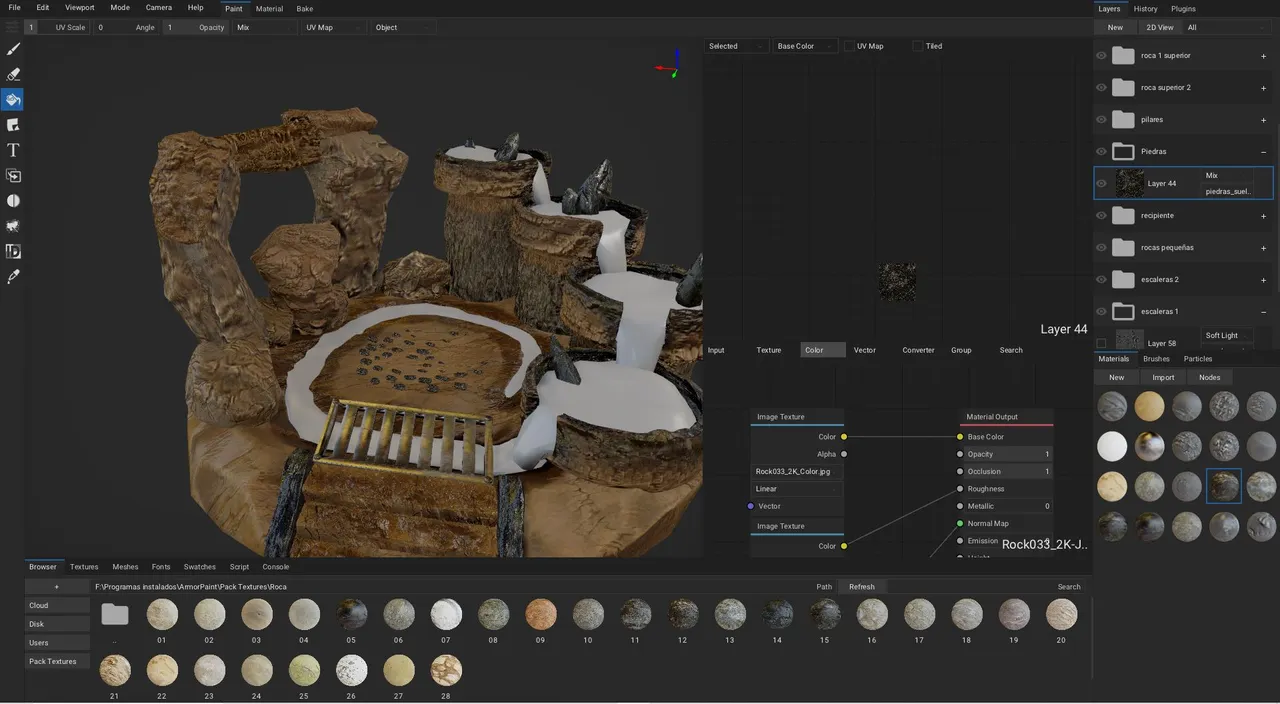Show Layer 58 via its checkbox
This screenshot has width=1280, height=704.
[x=1101, y=344]
